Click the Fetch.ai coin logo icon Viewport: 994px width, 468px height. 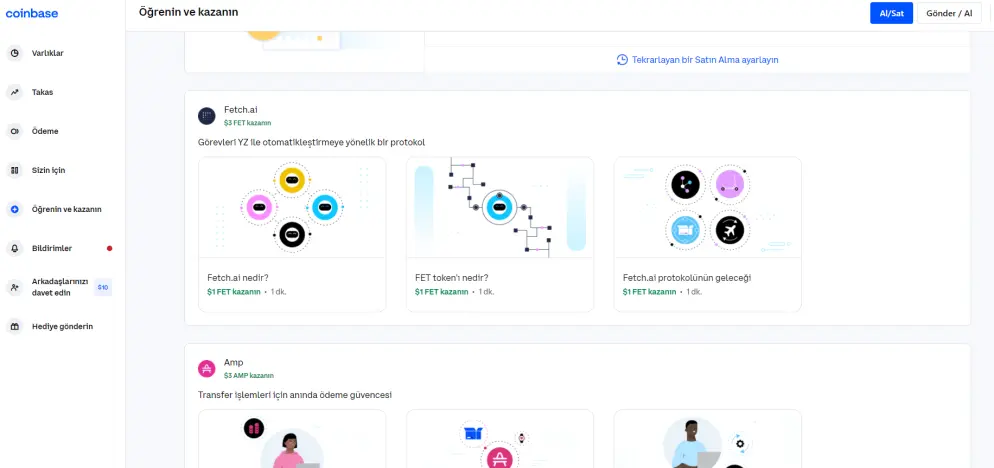[207, 115]
